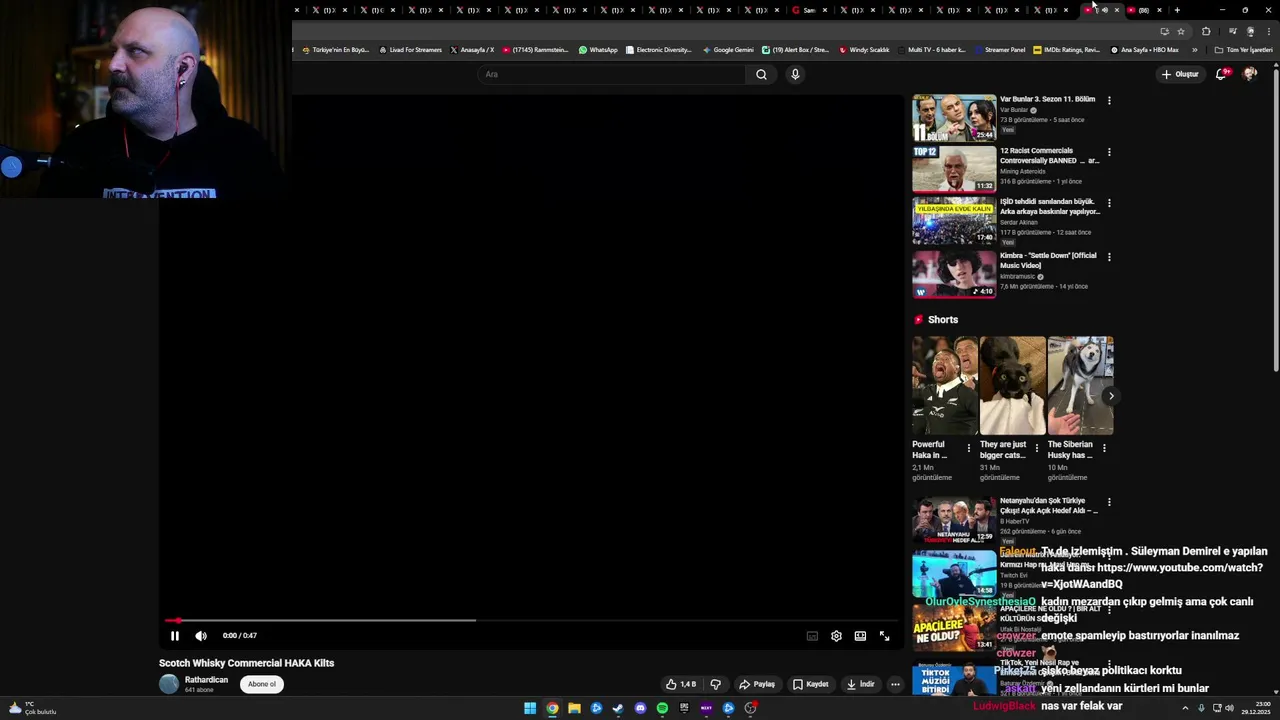Focus the YouTube search field Ara
The image size is (1280, 720).
pyautogui.click(x=612, y=74)
